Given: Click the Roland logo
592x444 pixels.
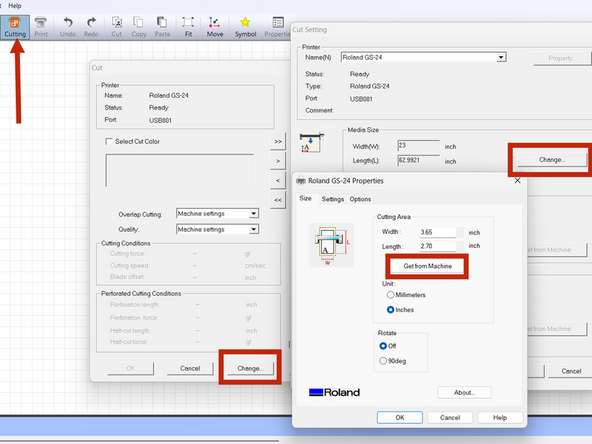Looking at the screenshot, I should tap(334, 393).
